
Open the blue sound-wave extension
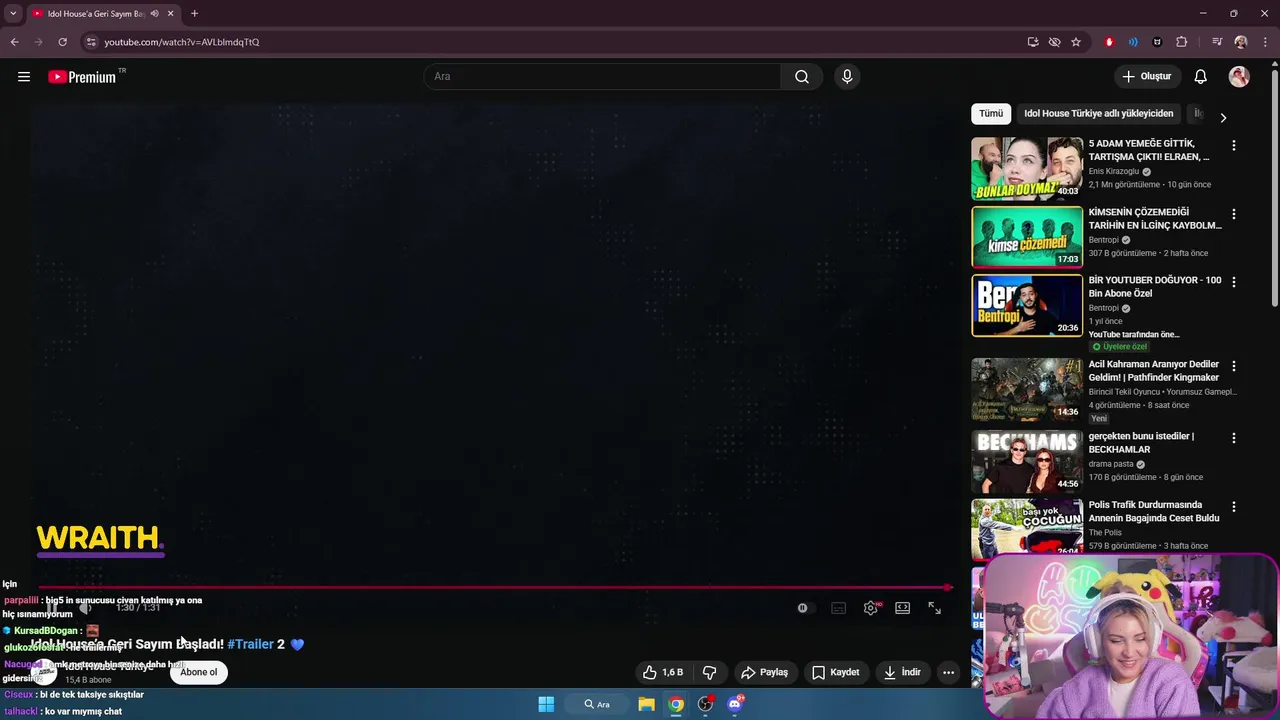[1133, 42]
